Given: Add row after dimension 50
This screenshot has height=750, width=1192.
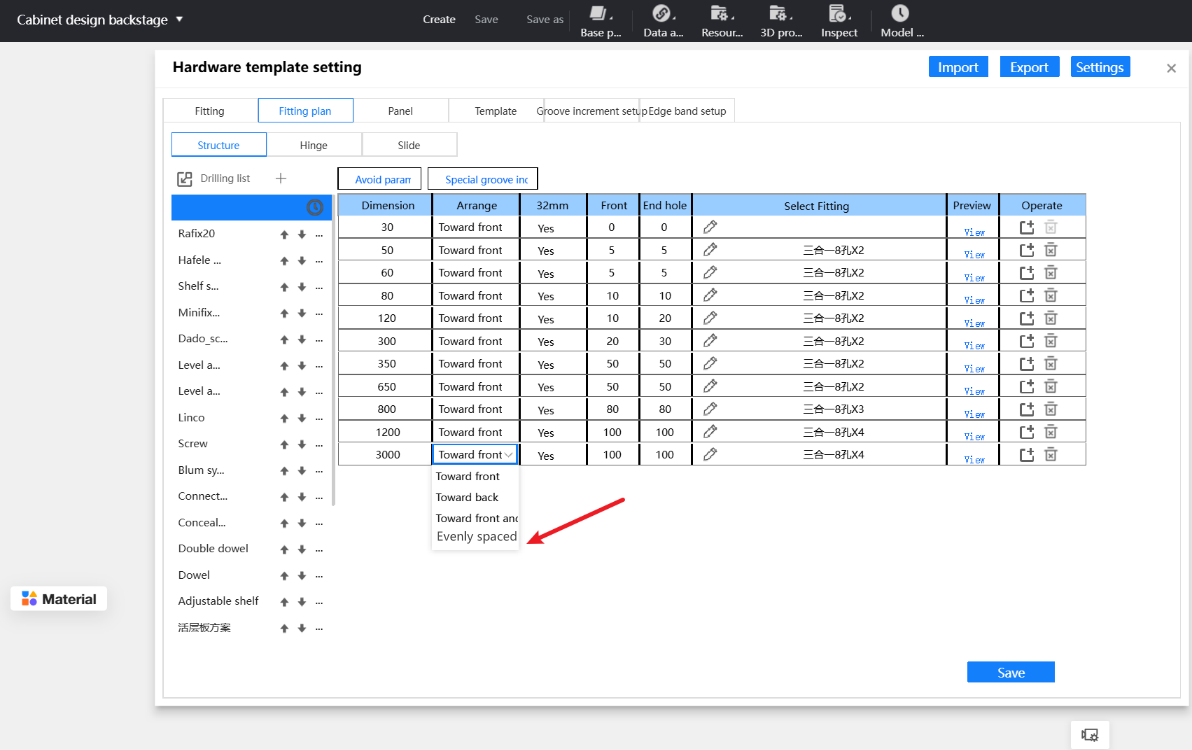Looking at the screenshot, I should tap(1027, 249).
